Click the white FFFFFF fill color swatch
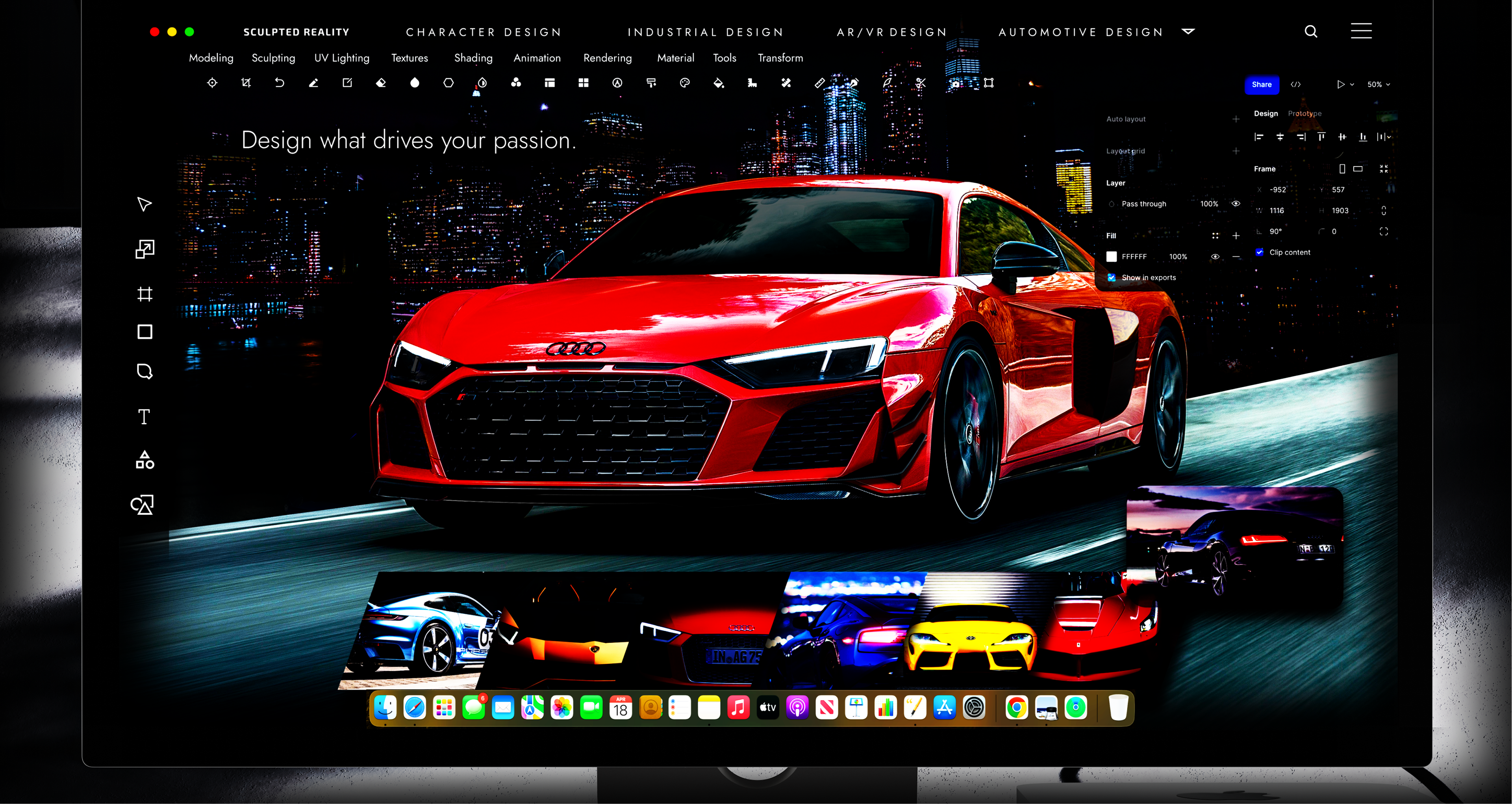The width and height of the screenshot is (1512, 804). tap(1112, 257)
